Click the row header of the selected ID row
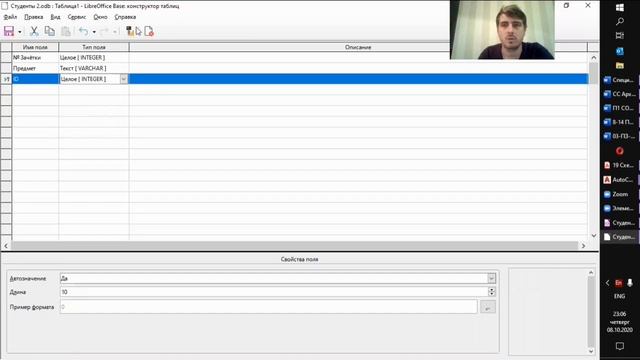 click(6, 79)
